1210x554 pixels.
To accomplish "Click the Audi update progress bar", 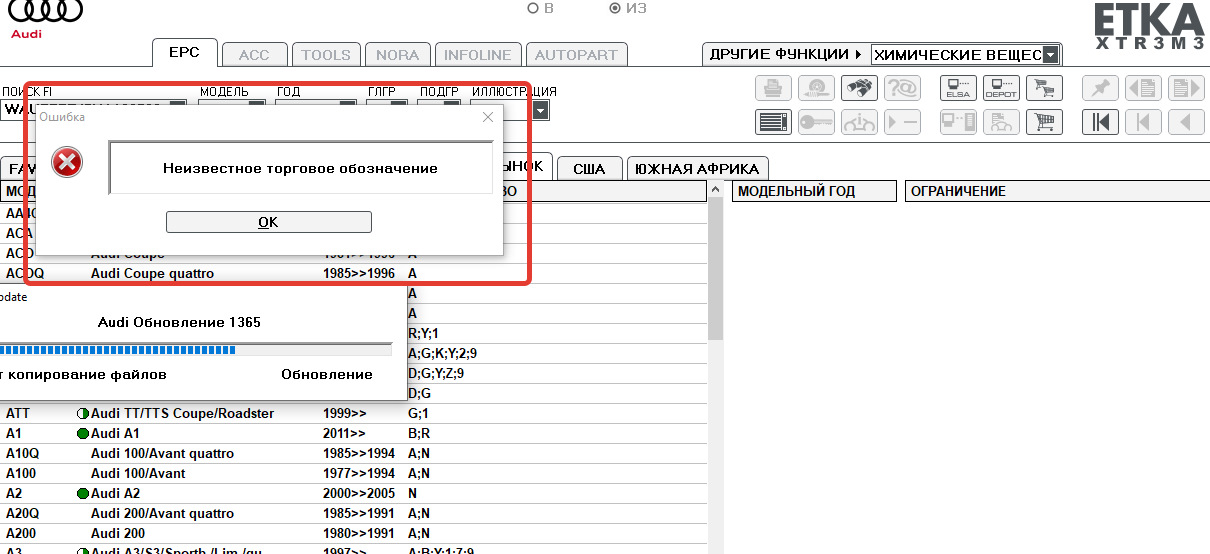I will click(195, 350).
